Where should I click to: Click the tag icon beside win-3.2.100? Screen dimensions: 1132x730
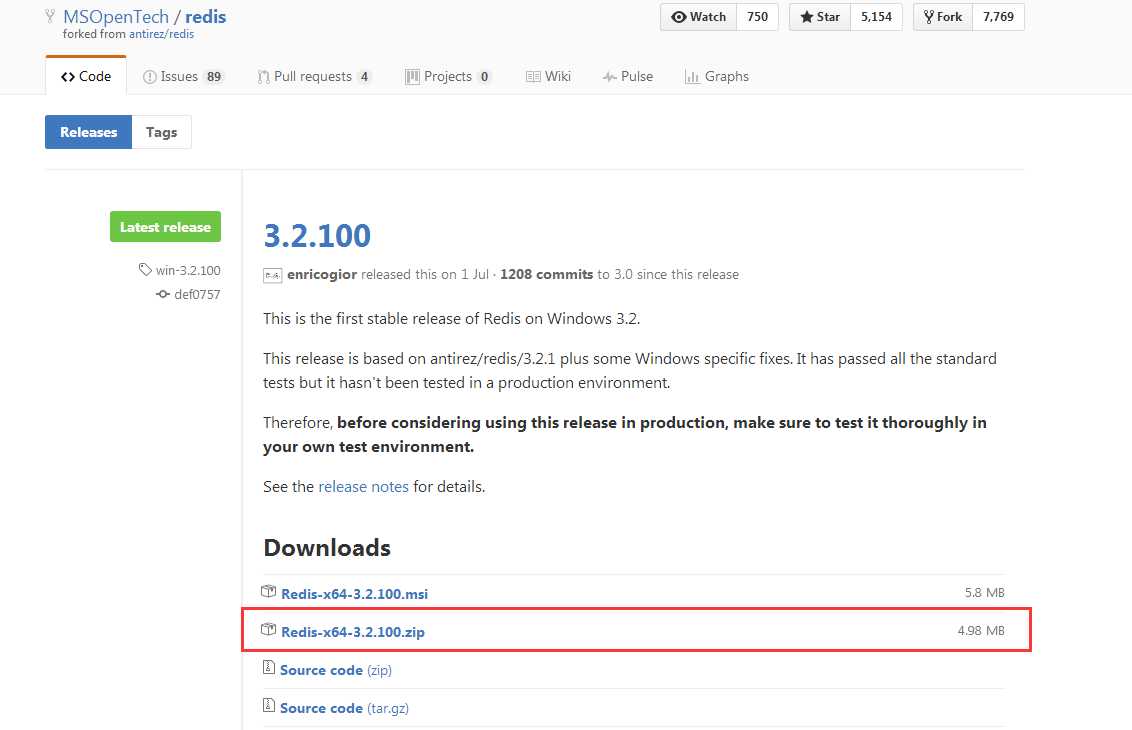145,269
